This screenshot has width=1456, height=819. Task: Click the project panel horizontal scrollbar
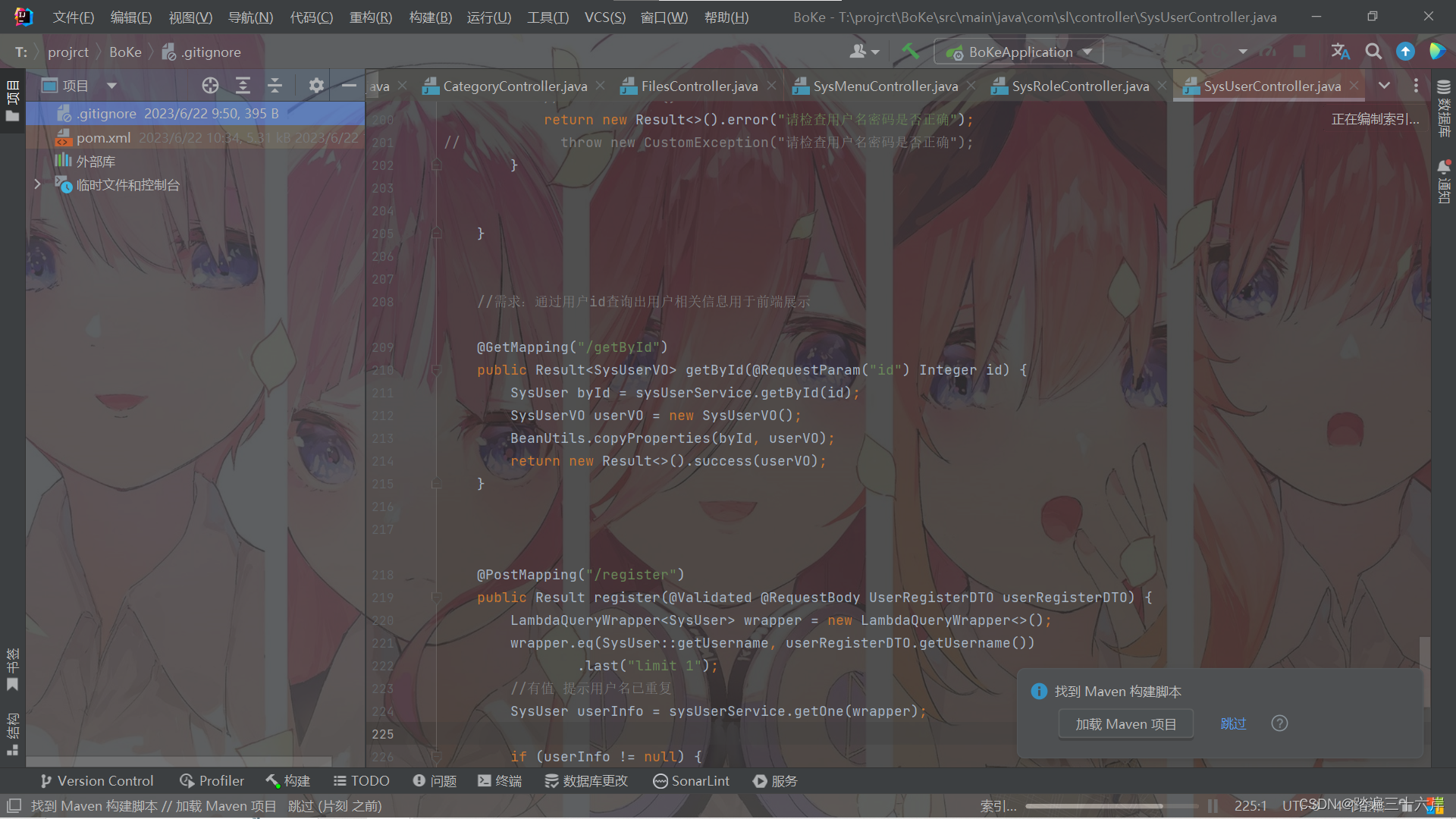point(179,761)
